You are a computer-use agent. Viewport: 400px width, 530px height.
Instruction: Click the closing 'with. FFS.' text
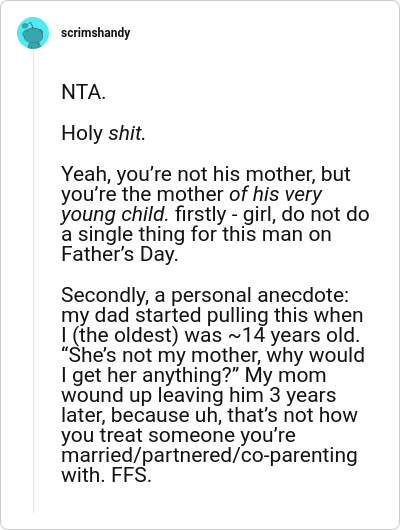(106, 475)
